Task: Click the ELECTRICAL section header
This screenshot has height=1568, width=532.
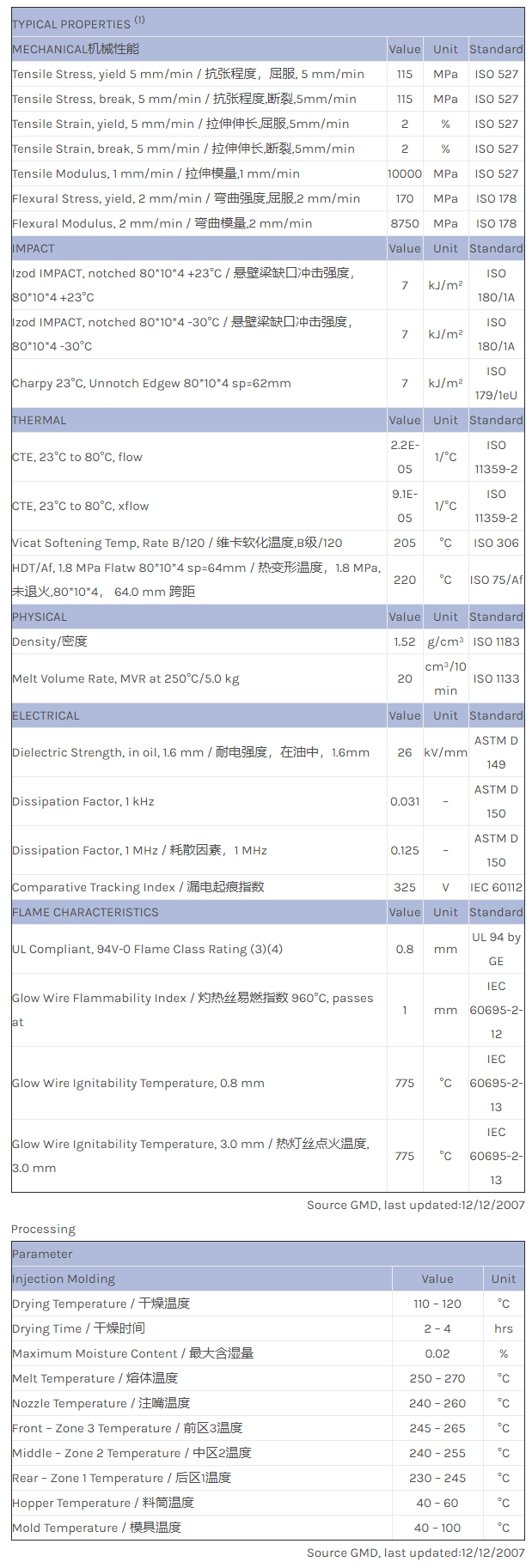Action: [46, 715]
